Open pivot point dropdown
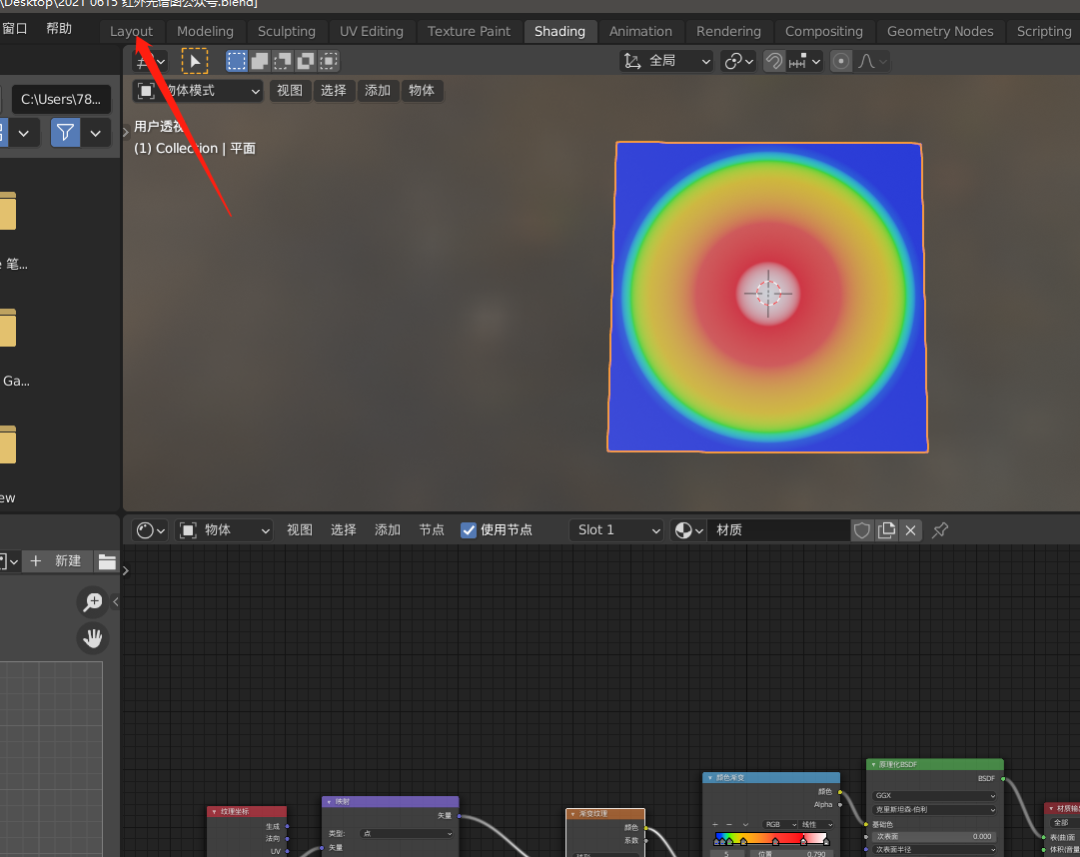This screenshot has height=857, width=1080. 738,61
